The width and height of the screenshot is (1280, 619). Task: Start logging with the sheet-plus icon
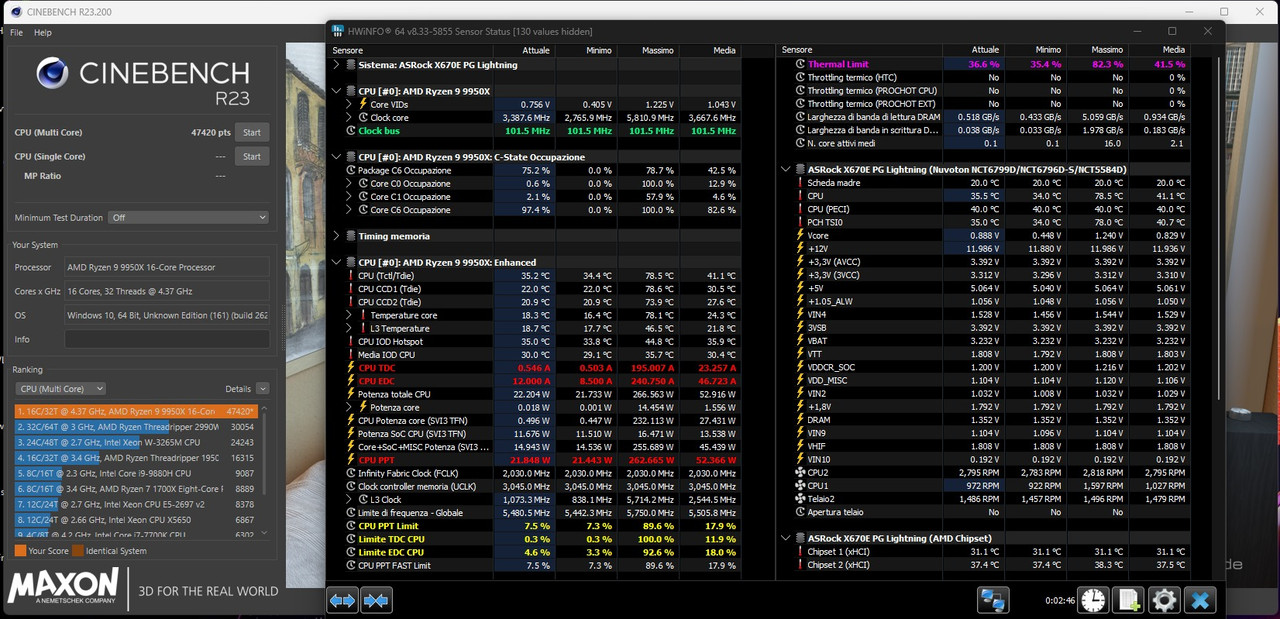(1129, 600)
